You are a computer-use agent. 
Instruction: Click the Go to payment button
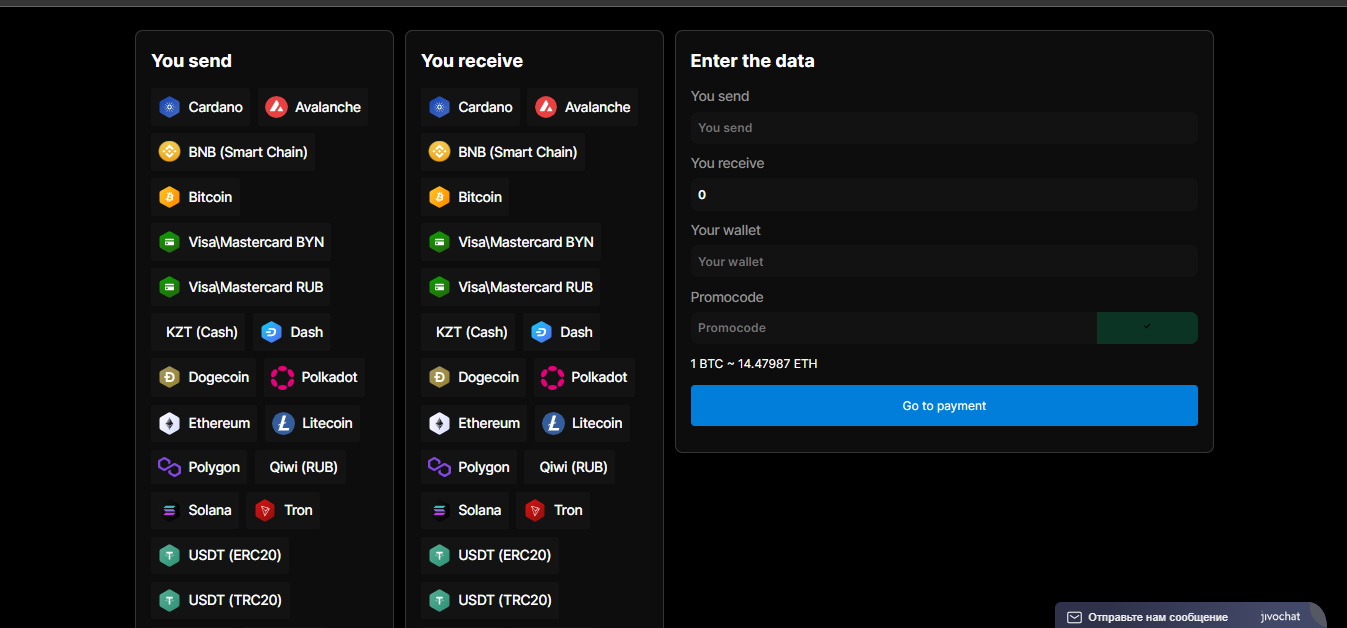point(944,406)
